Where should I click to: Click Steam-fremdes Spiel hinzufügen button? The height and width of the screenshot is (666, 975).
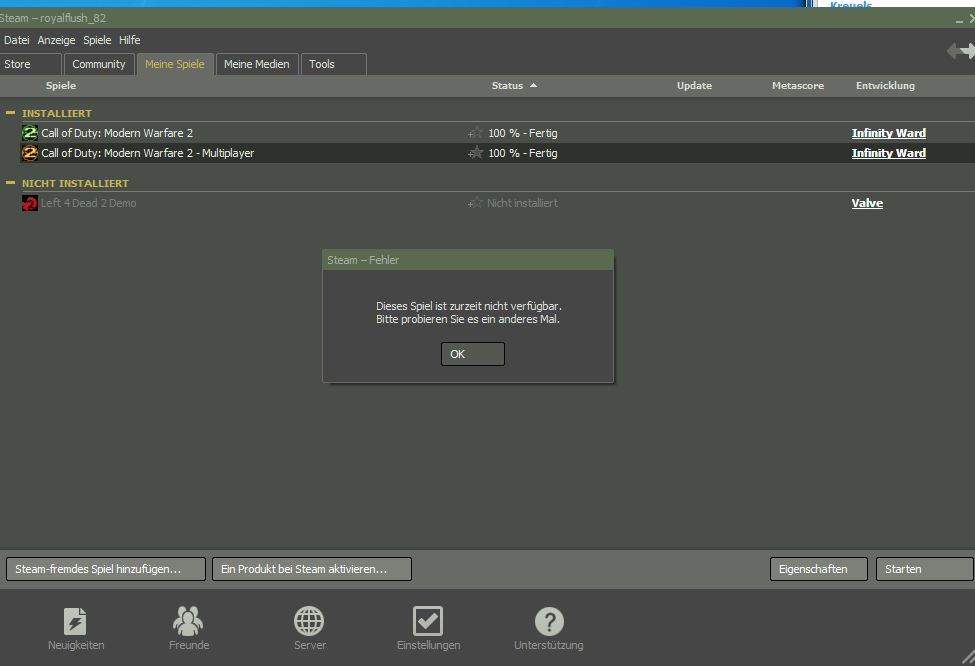[x=106, y=569]
